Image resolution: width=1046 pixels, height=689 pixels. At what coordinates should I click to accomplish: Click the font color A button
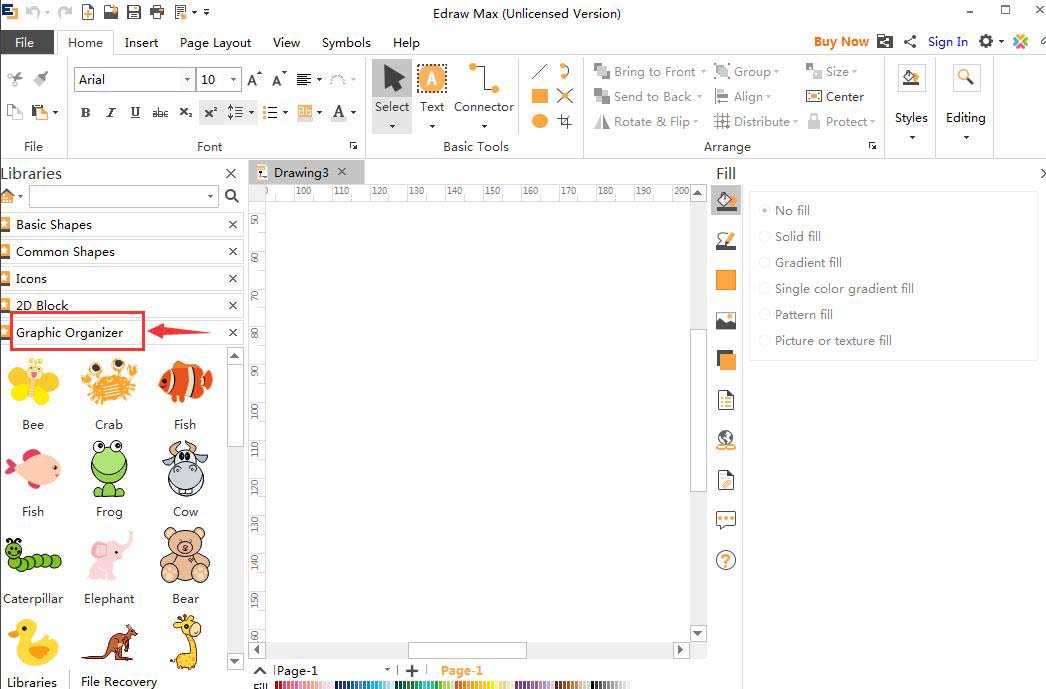pyautogui.click(x=339, y=112)
